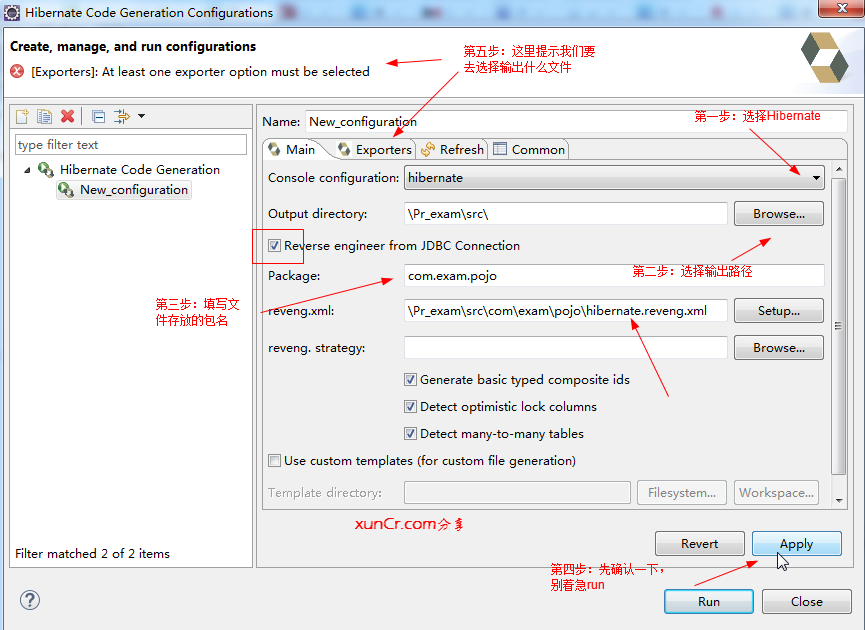The image size is (865, 630).
Task: Click the Template directory field
Action: (517, 493)
